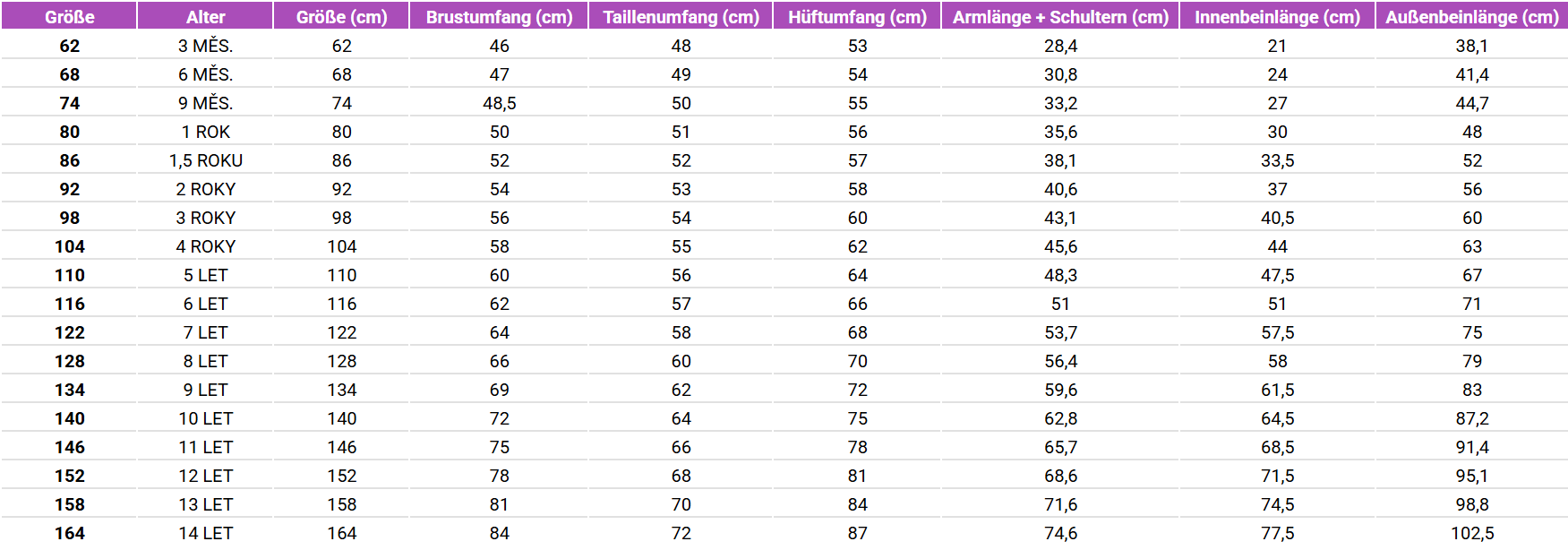Select the 28,4 arm length cell
This screenshot has height=550, width=1568.
coord(1060,46)
